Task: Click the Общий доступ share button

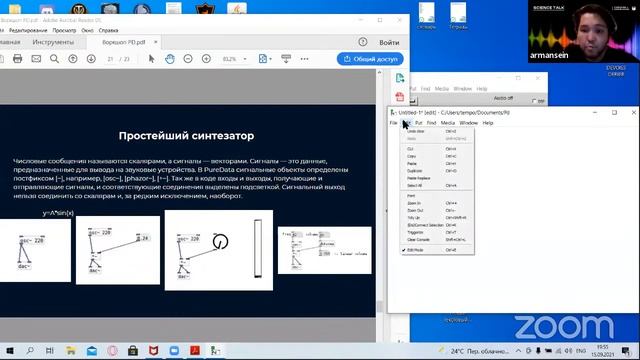Action: (x=370, y=59)
